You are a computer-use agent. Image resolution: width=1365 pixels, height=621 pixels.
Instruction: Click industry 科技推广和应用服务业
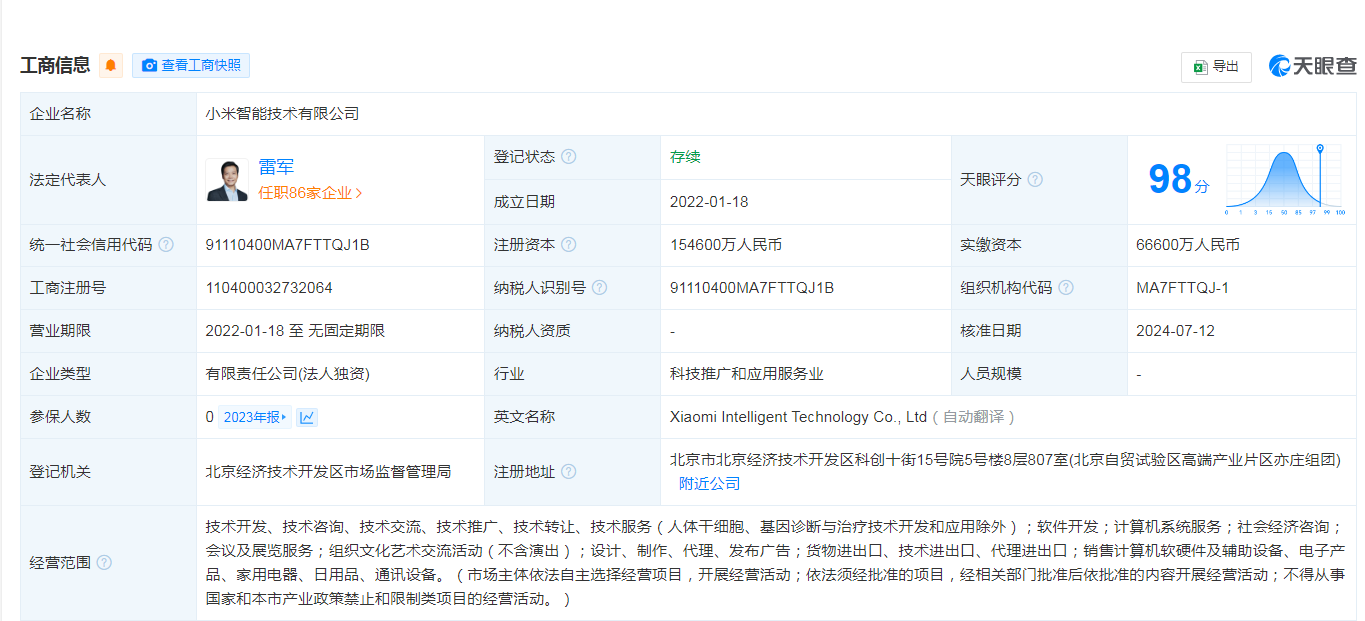(747, 374)
